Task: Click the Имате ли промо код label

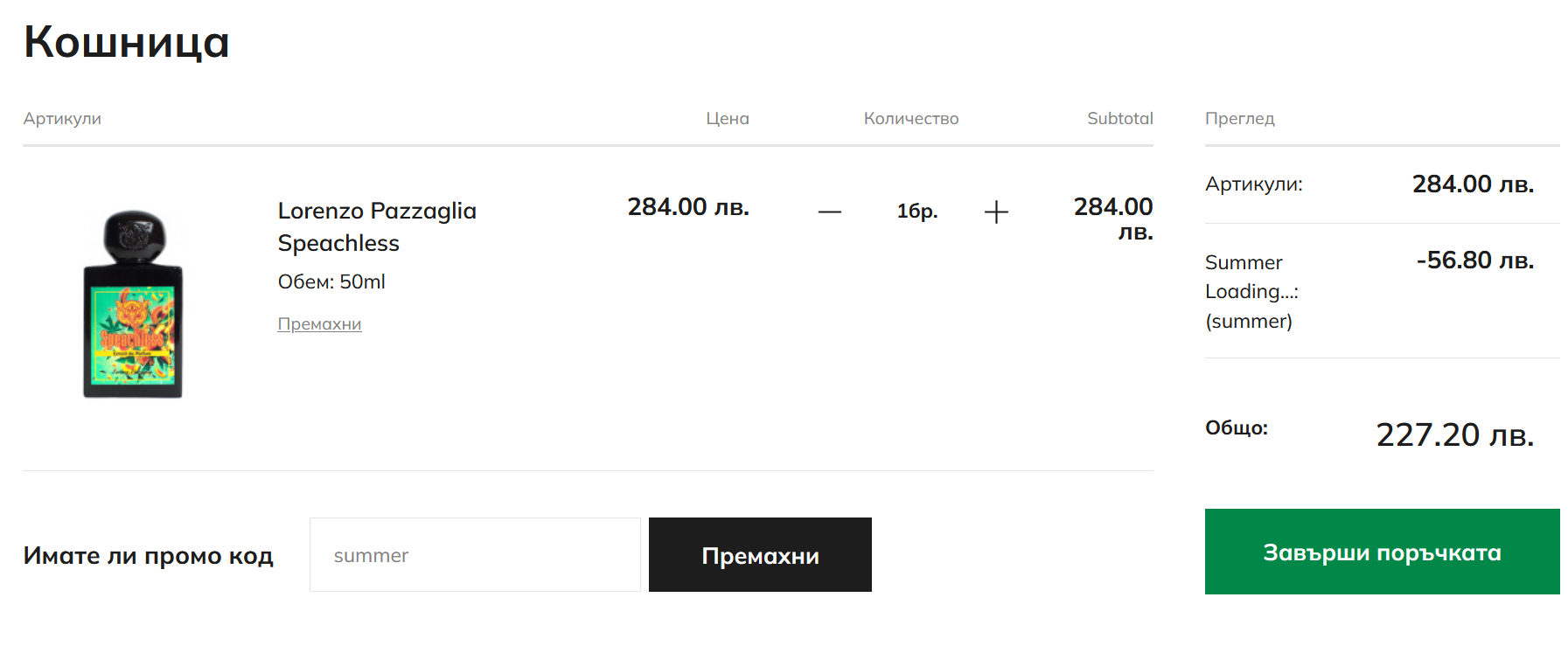Action: 149,555
